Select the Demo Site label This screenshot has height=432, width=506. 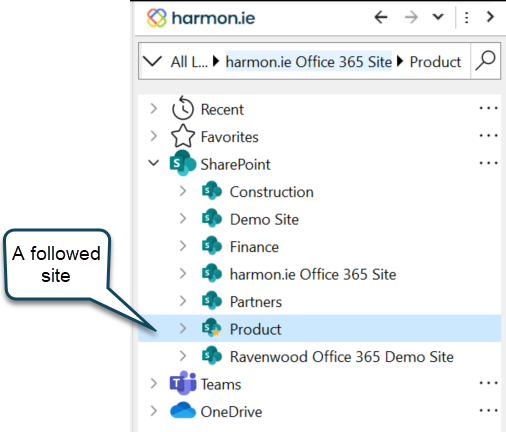click(x=264, y=219)
